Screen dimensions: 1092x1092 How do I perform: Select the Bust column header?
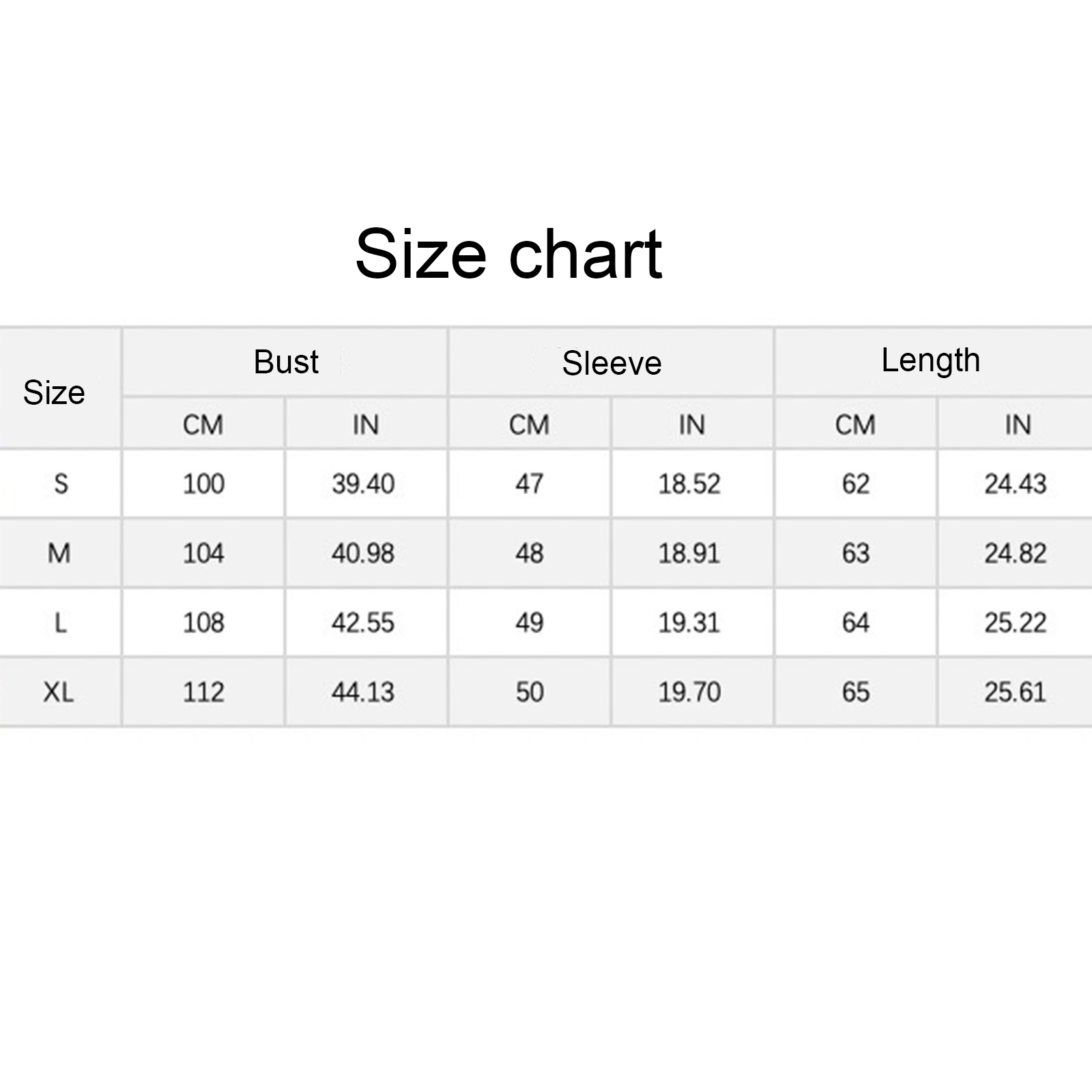[286, 362]
